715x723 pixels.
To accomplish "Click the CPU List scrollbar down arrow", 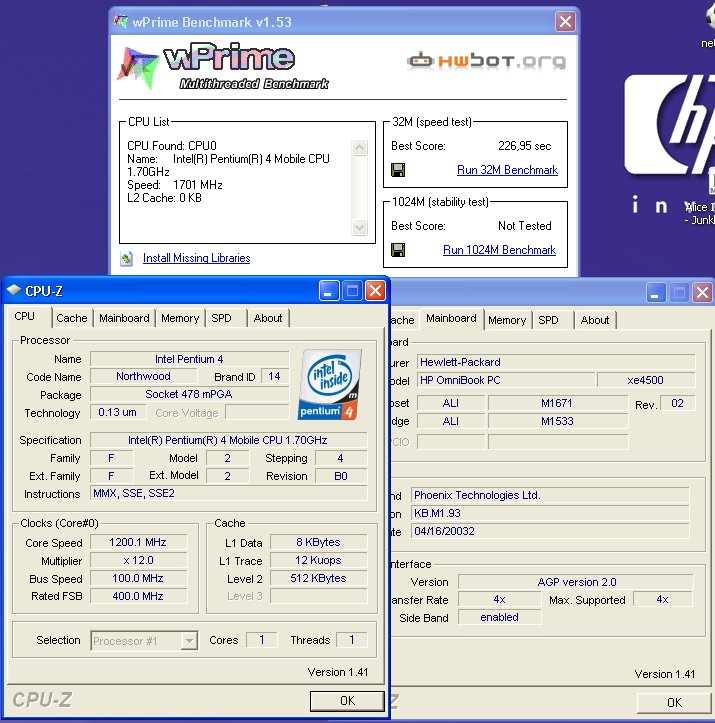I will click(x=359, y=227).
